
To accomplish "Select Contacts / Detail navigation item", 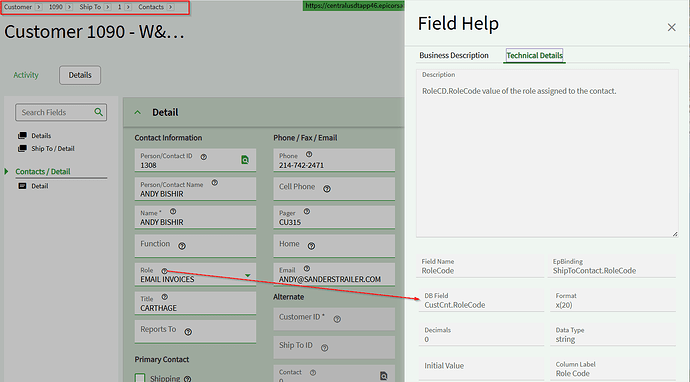I will coord(43,171).
